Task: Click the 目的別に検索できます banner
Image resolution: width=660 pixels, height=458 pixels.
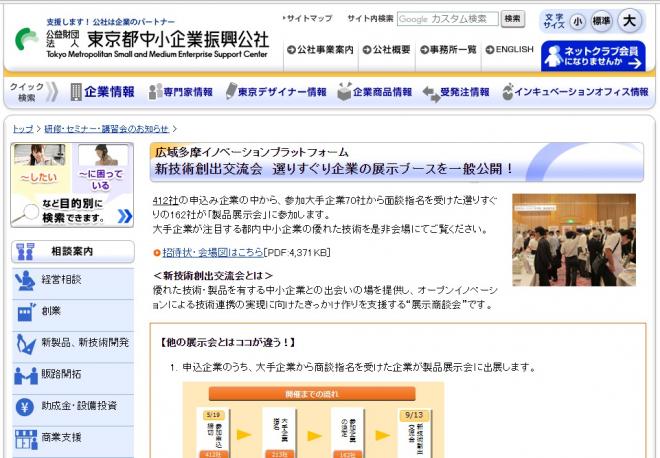Action: 72,185
